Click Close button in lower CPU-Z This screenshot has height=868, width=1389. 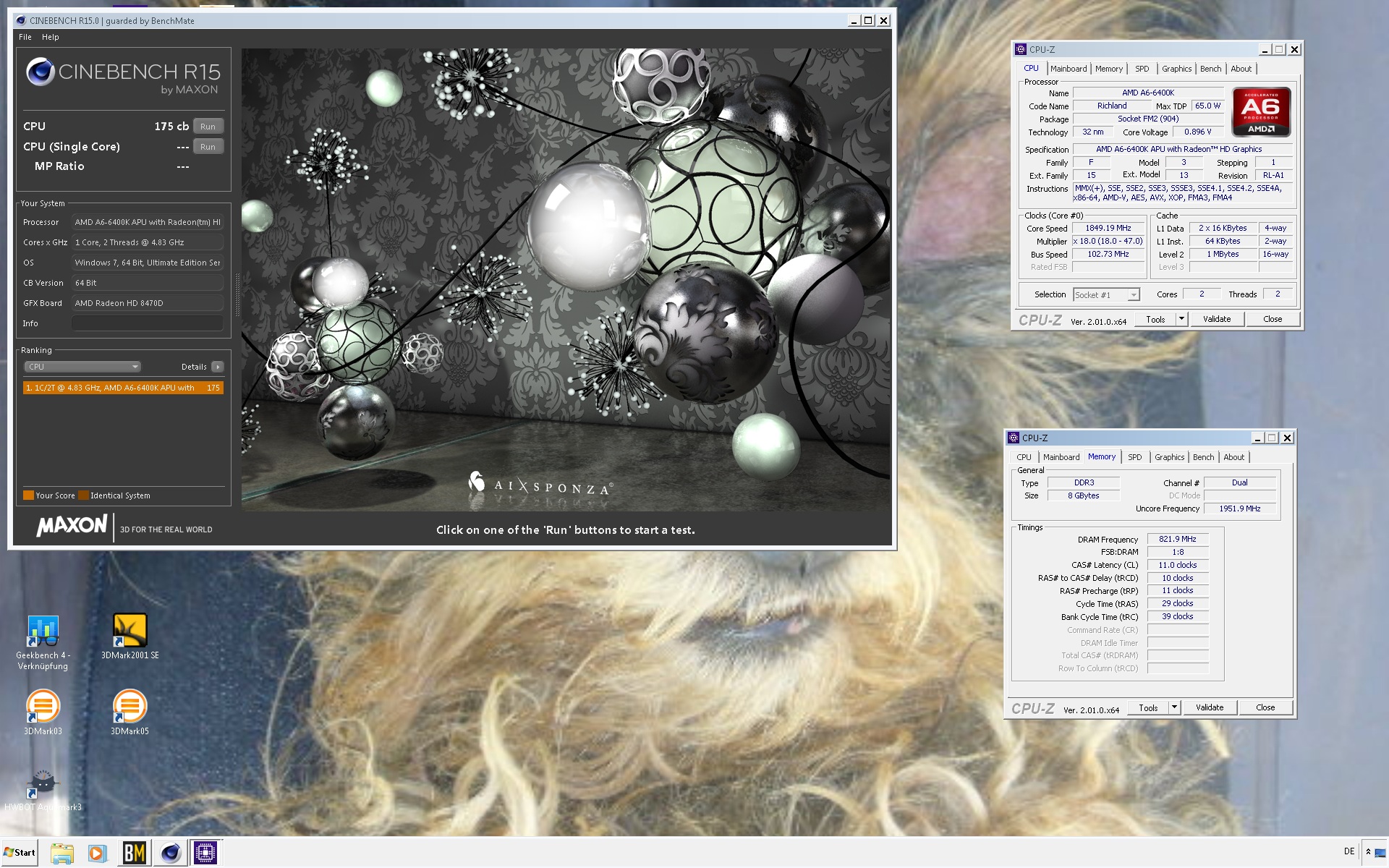(1265, 707)
